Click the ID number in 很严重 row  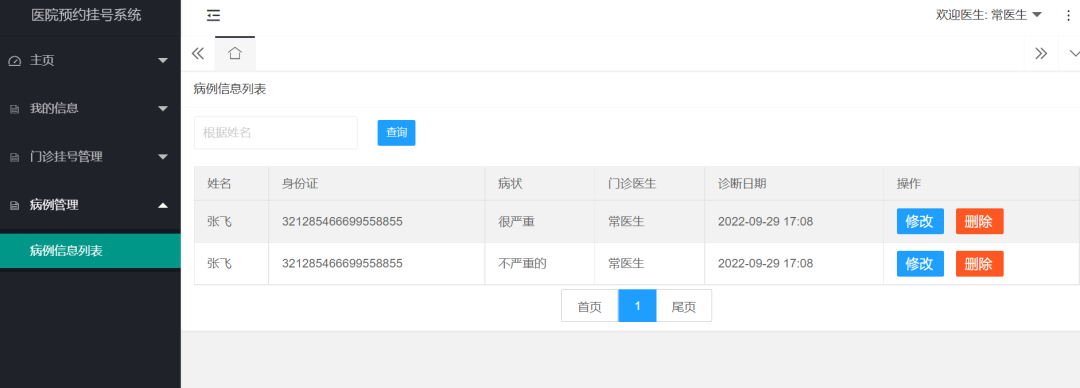pos(342,222)
